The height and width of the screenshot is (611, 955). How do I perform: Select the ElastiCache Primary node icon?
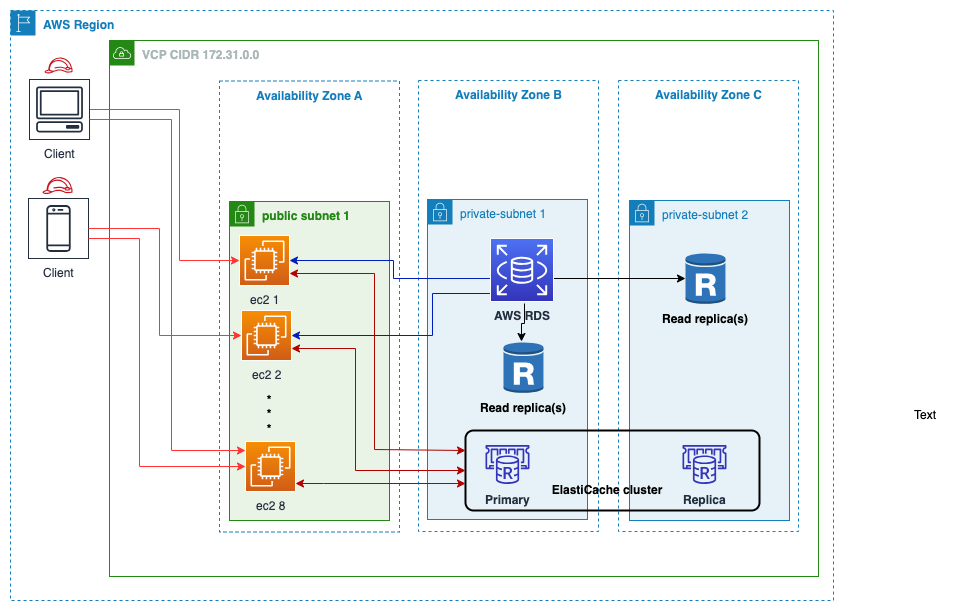click(x=507, y=465)
